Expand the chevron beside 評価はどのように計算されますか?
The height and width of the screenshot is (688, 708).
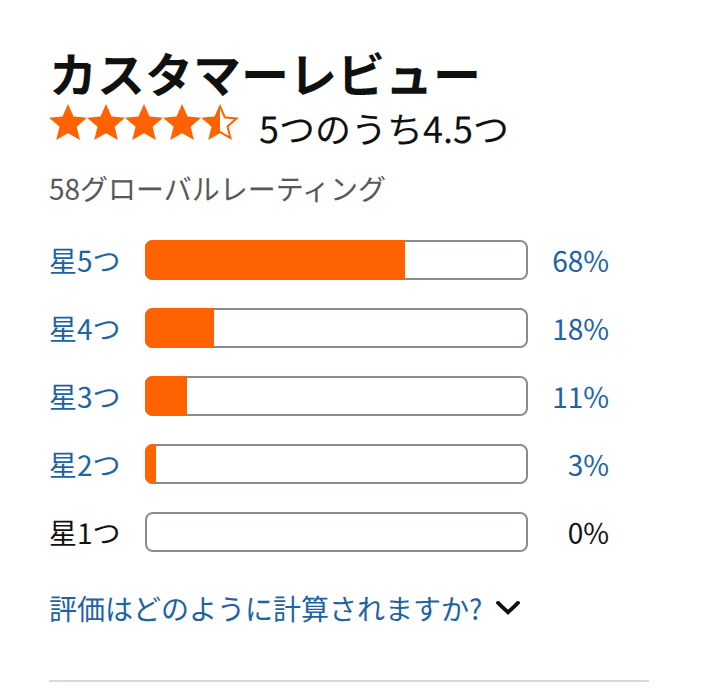(508, 608)
